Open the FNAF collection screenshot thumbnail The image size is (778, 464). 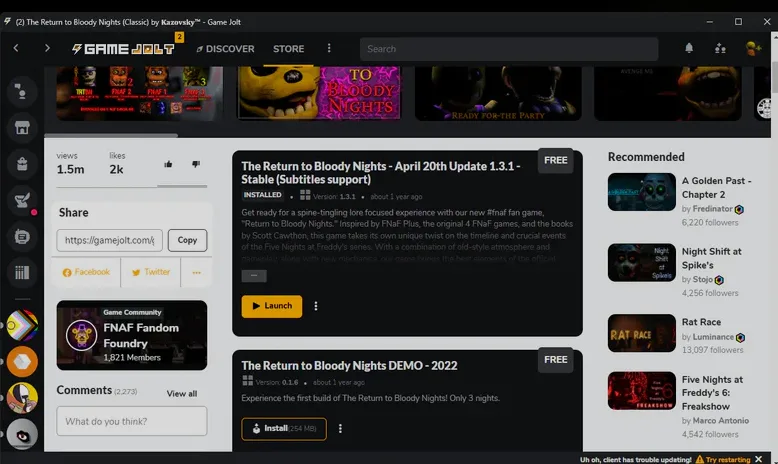pyautogui.click(x=139, y=93)
